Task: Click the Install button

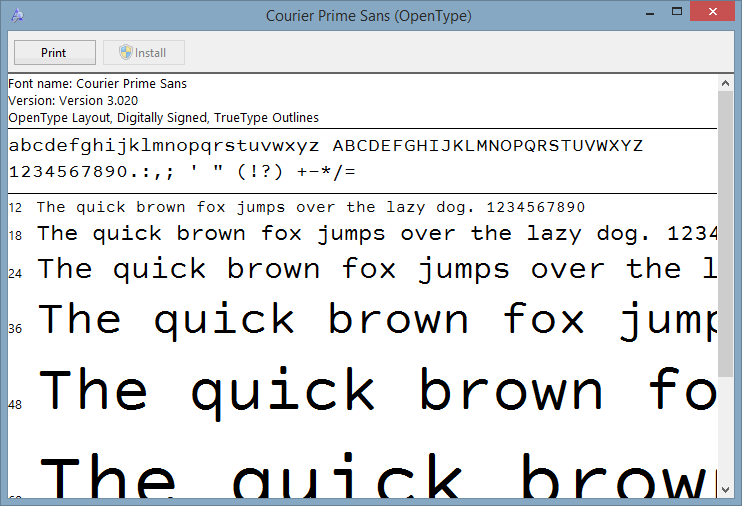Action: [x=144, y=53]
